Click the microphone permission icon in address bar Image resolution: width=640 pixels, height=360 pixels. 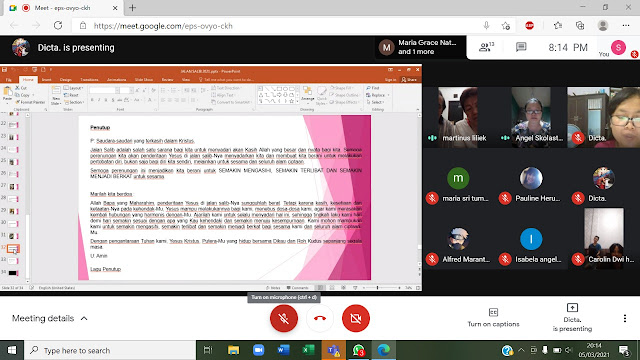(x=486, y=26)
